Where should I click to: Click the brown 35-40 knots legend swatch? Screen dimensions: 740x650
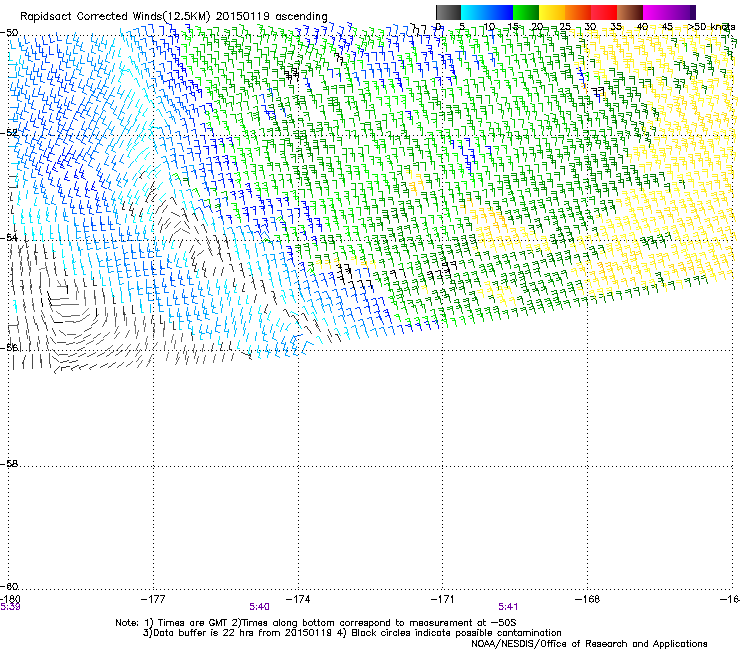point(630,12)
